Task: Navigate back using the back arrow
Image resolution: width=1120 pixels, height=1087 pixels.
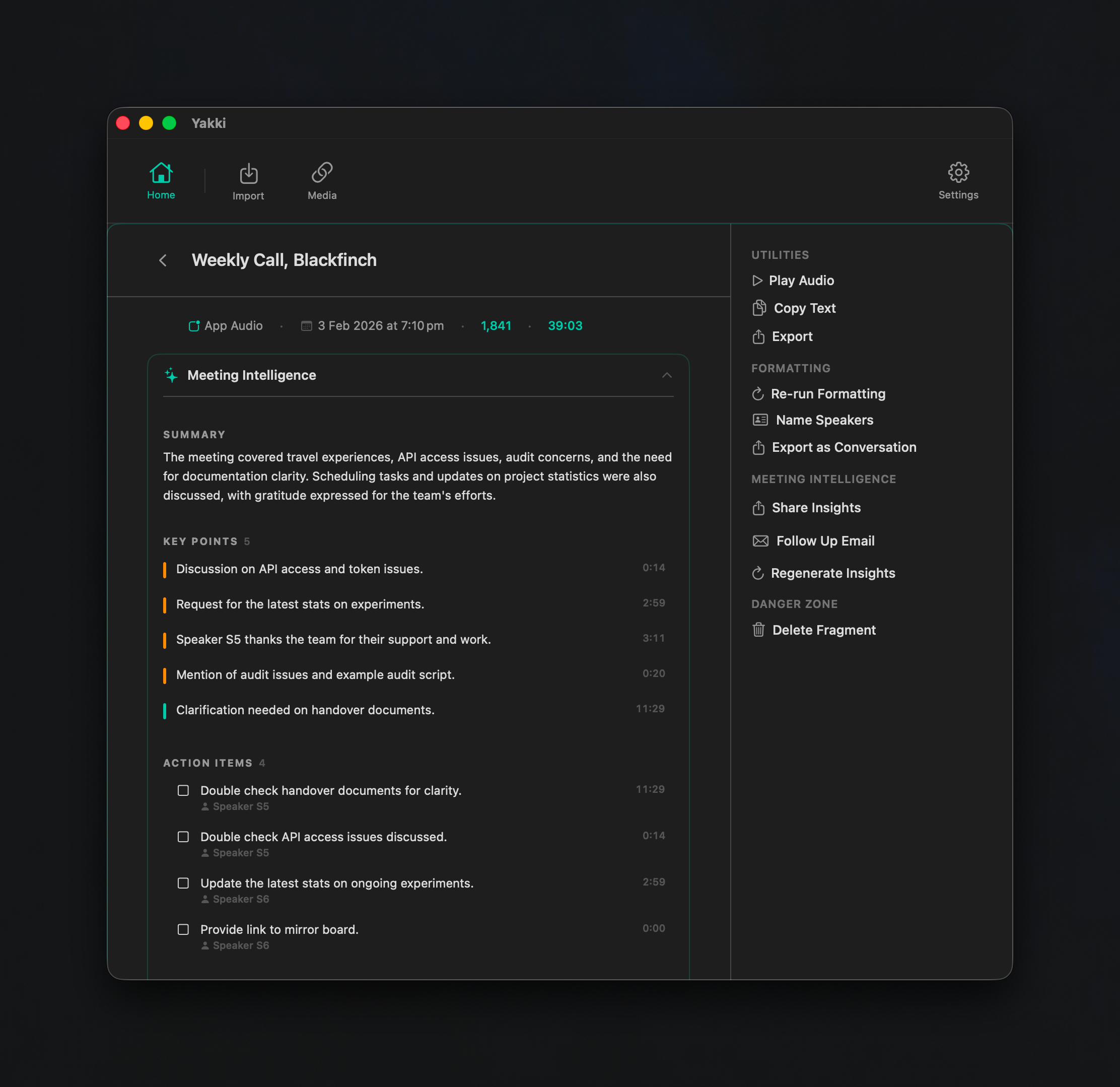Action: tap(164, 260)
